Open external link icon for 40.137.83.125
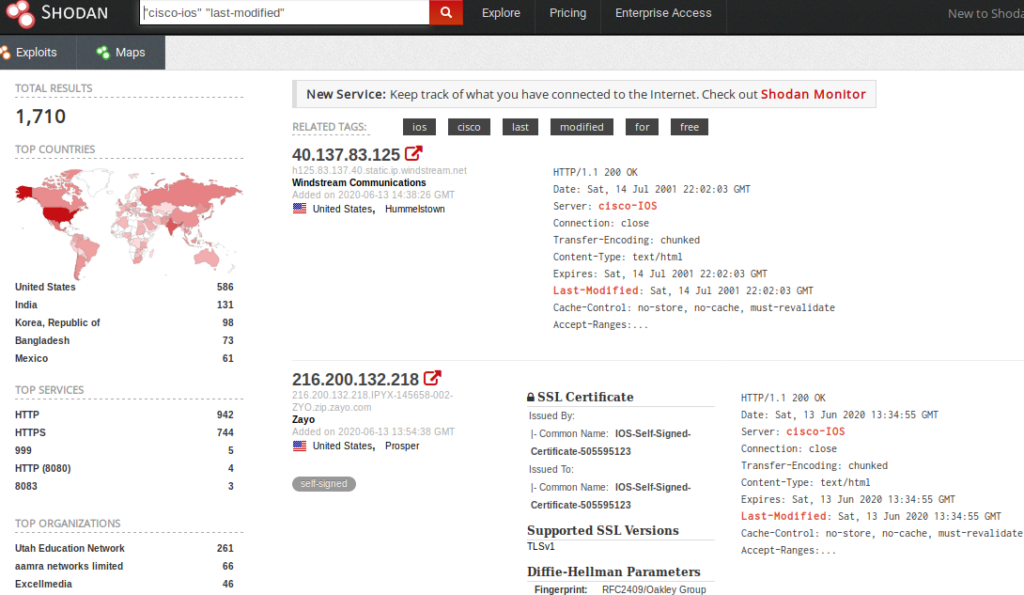 413,153
